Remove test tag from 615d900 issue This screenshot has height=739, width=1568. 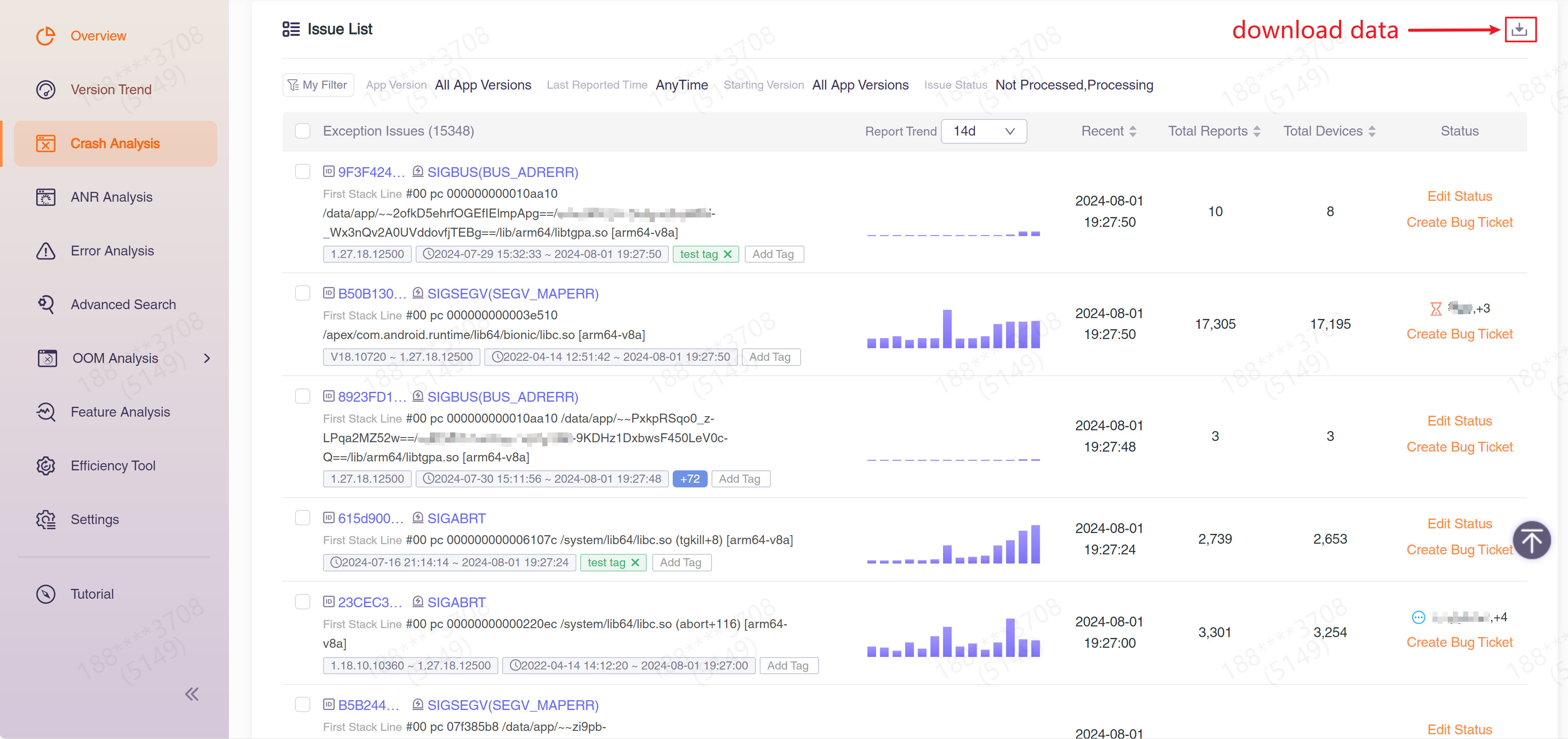click(x=636, y=562)
